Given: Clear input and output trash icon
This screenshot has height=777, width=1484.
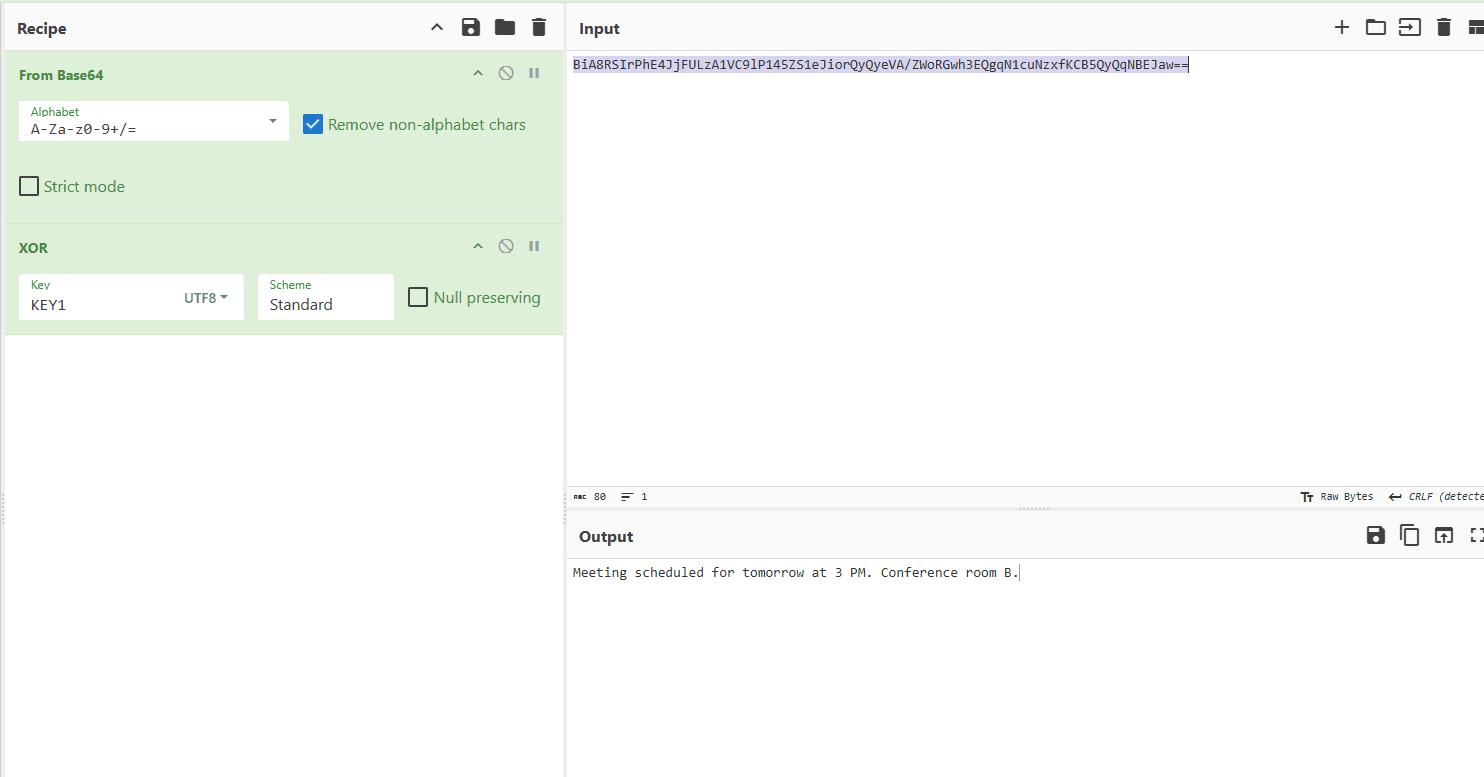Looking at the screenshot, I should pyautogui.click(x=1443, y=28).
